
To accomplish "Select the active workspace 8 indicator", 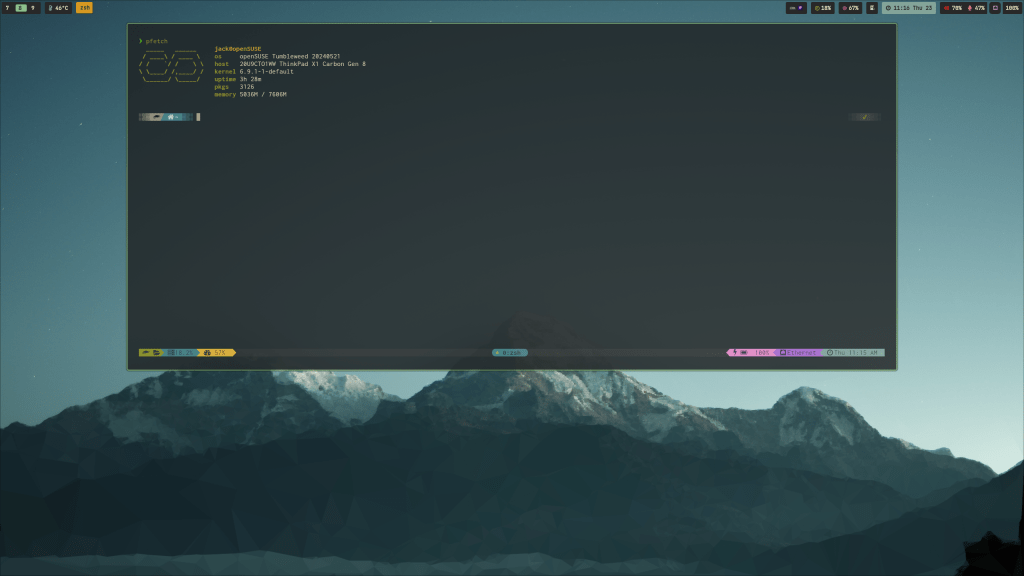I will (20, 8).
